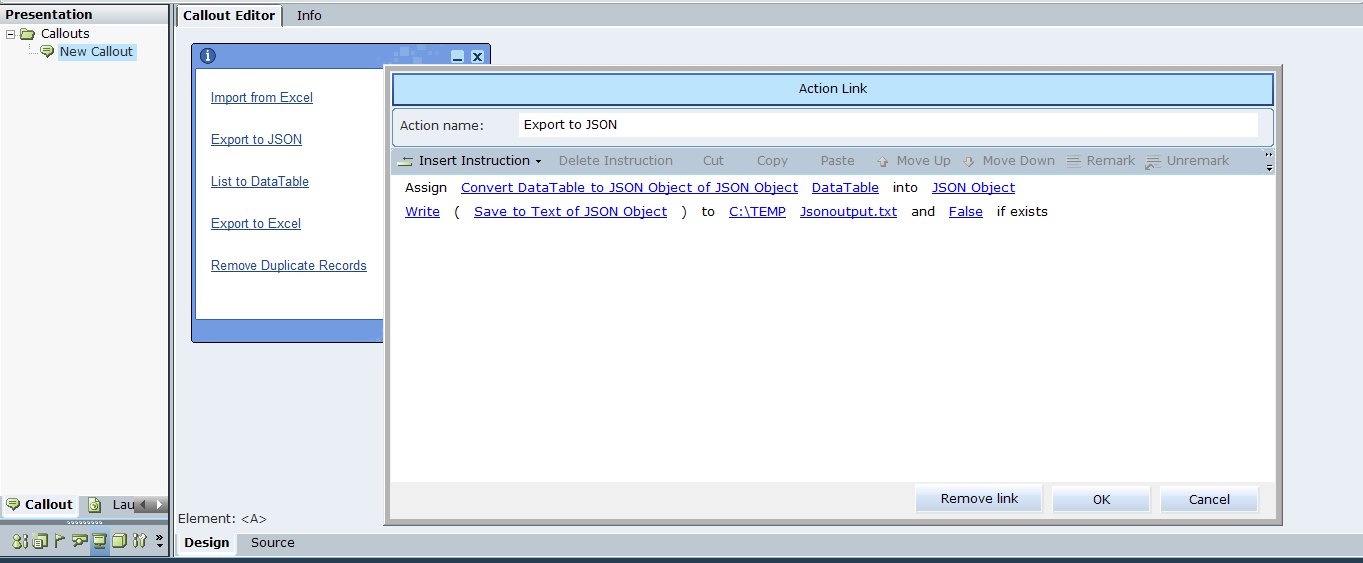The height and width of the screenshot is (563, 1363).
Task: Click the wrench tools icon in bottom toolbar
Action: [139, 541]
